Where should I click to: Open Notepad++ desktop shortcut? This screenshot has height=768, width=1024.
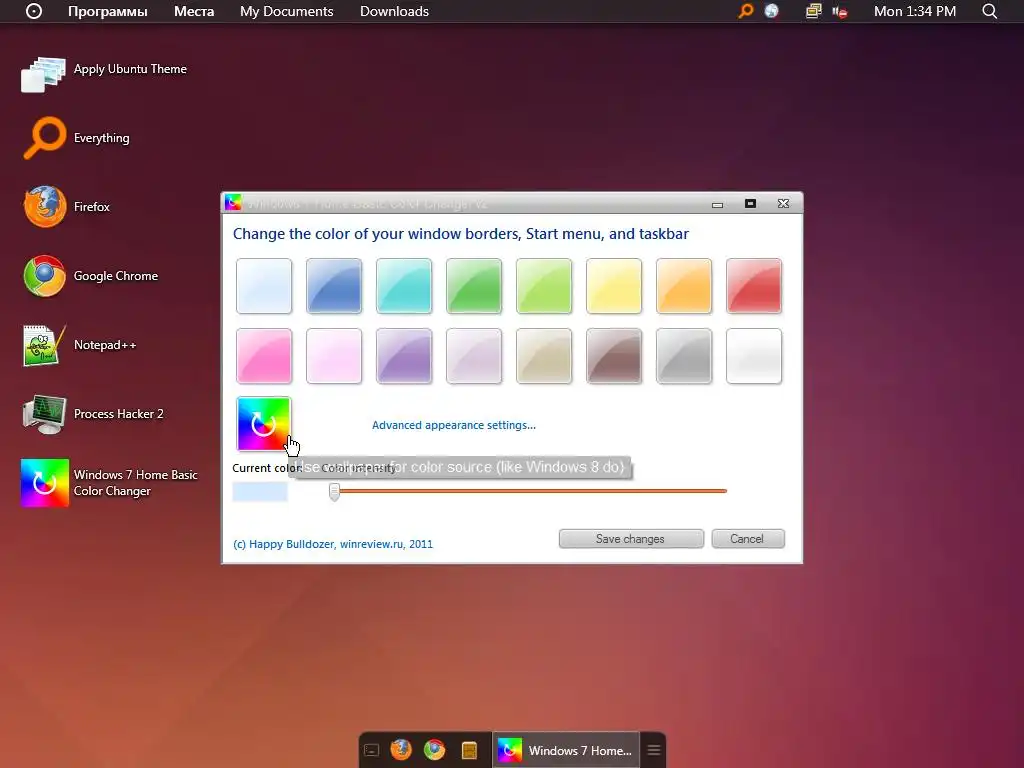point(80,345)
